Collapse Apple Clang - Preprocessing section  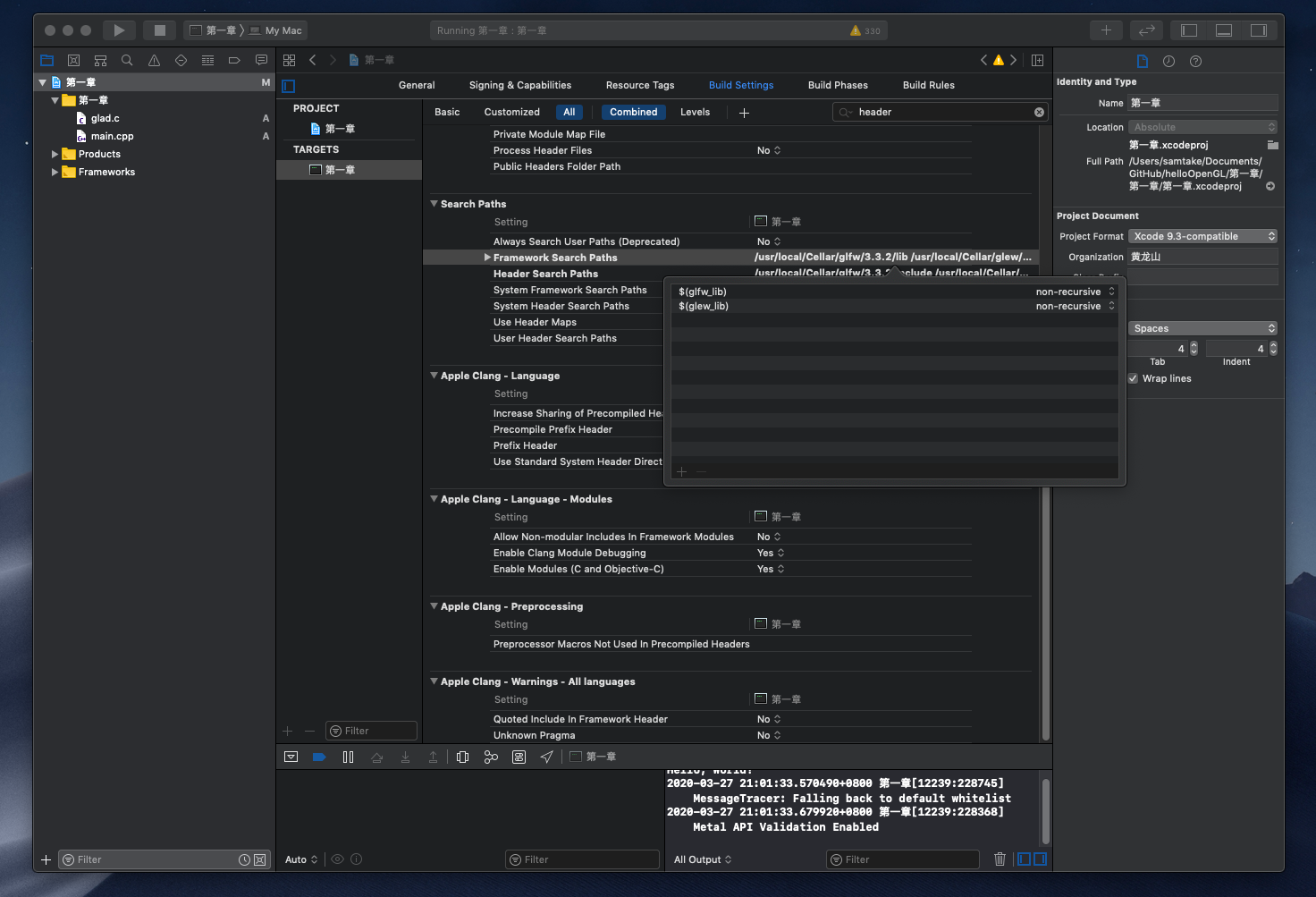pos(434,606)
